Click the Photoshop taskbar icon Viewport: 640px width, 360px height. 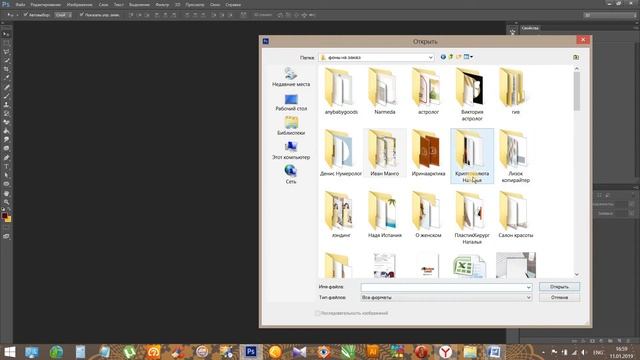[251, 351]
